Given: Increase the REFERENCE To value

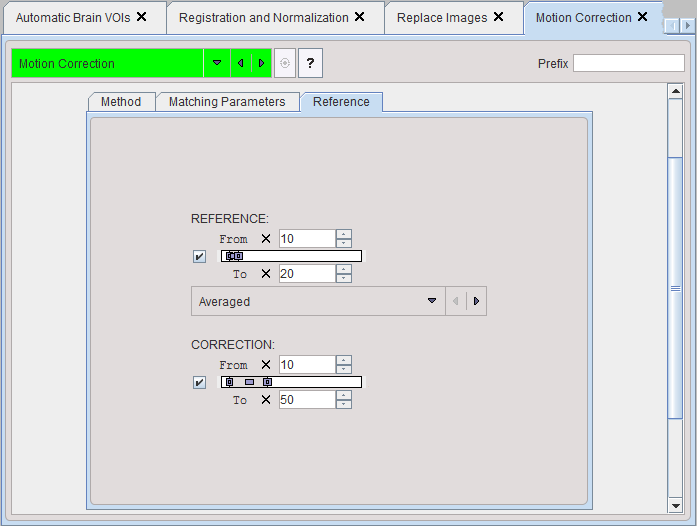Looking at the screenshot, I should click(344, 269).
